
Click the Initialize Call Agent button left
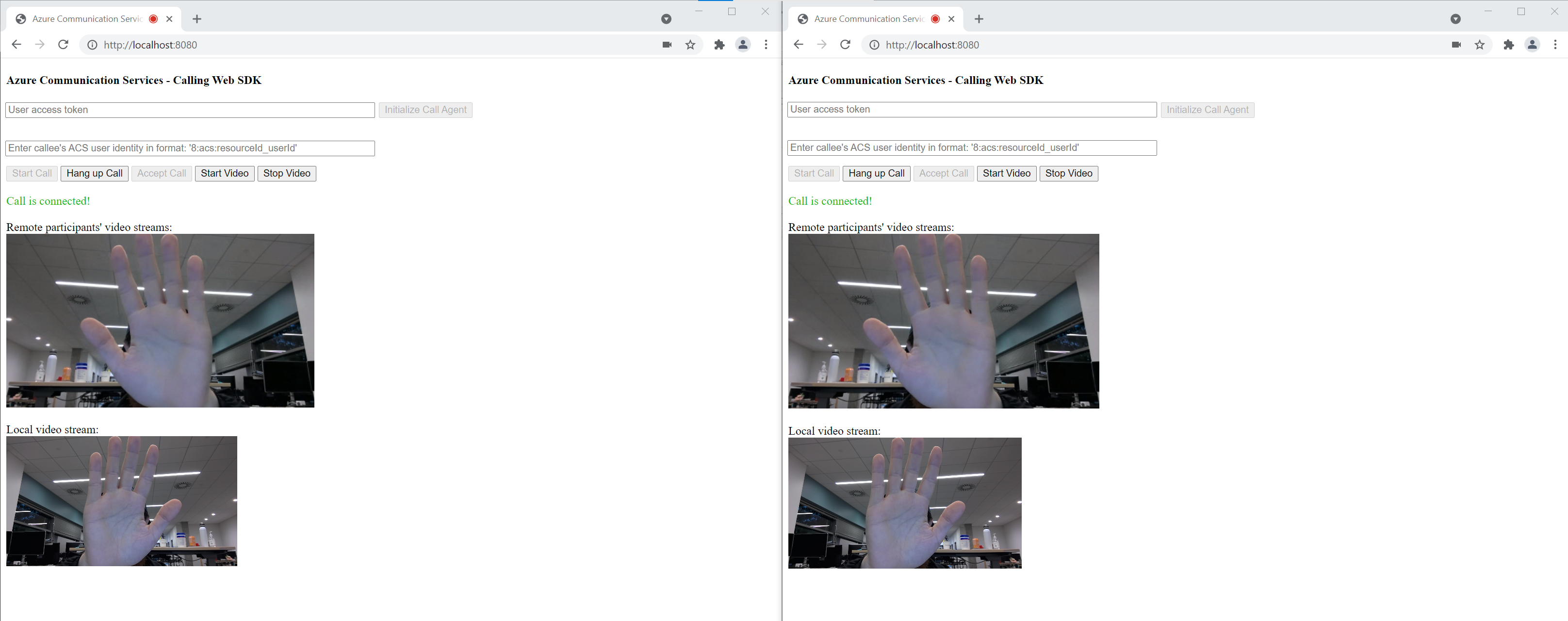click(426, 109)
